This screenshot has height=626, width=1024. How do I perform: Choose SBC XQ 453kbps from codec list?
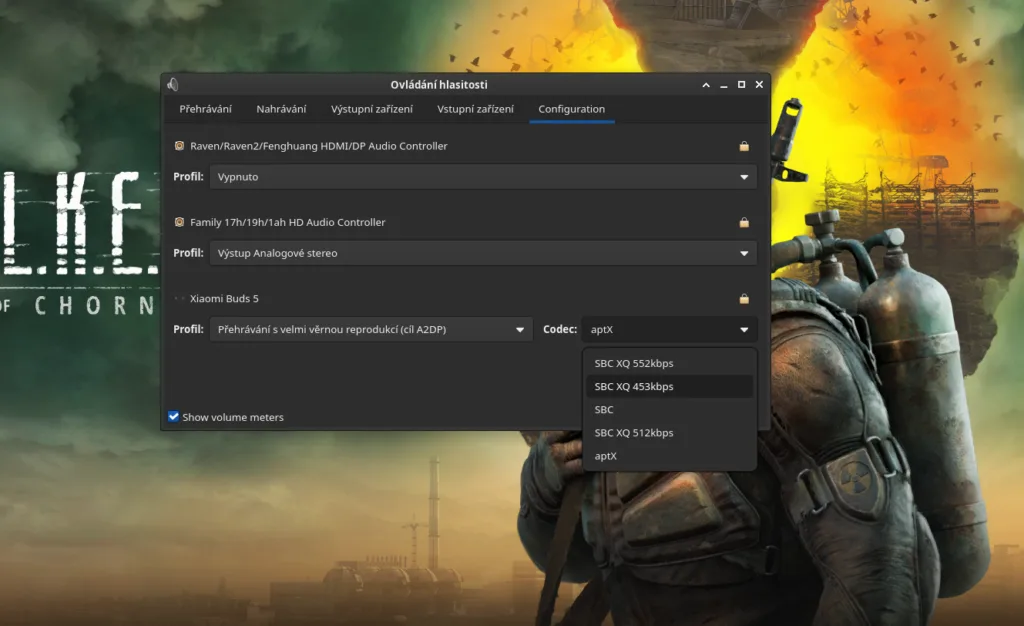[634, 386]
